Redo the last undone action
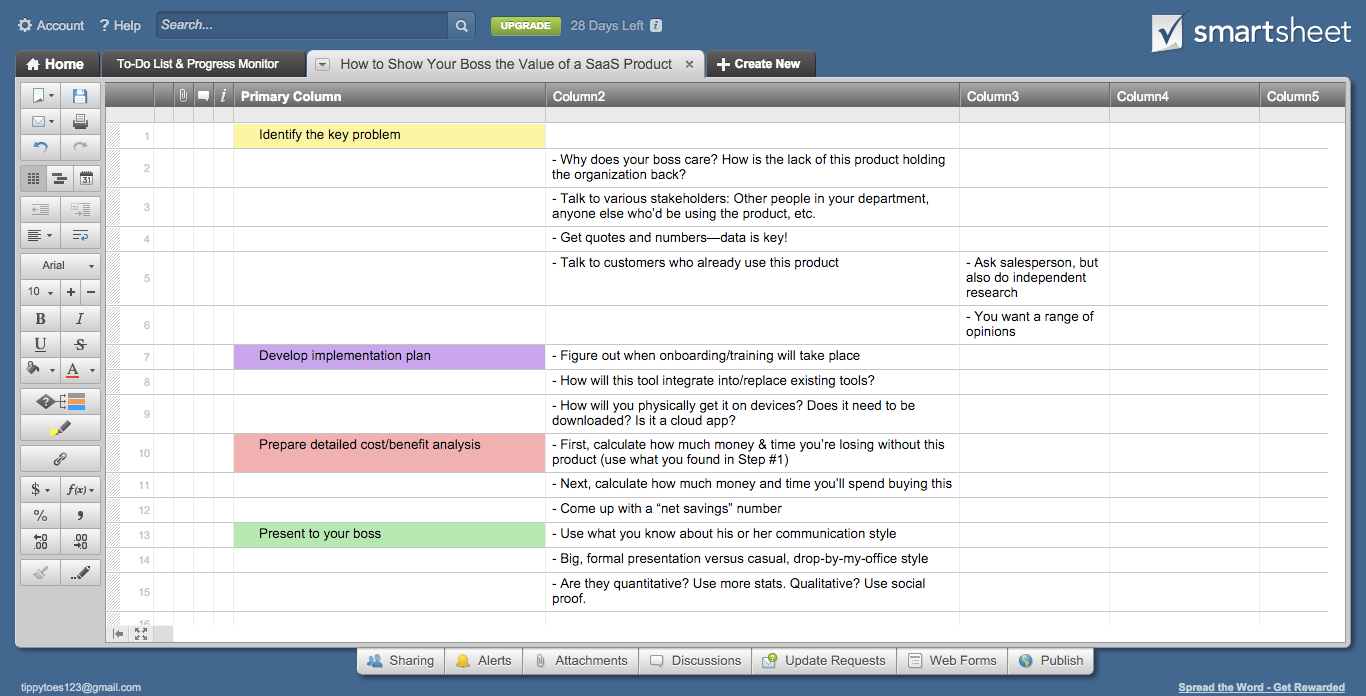 (x=80, y=148)
